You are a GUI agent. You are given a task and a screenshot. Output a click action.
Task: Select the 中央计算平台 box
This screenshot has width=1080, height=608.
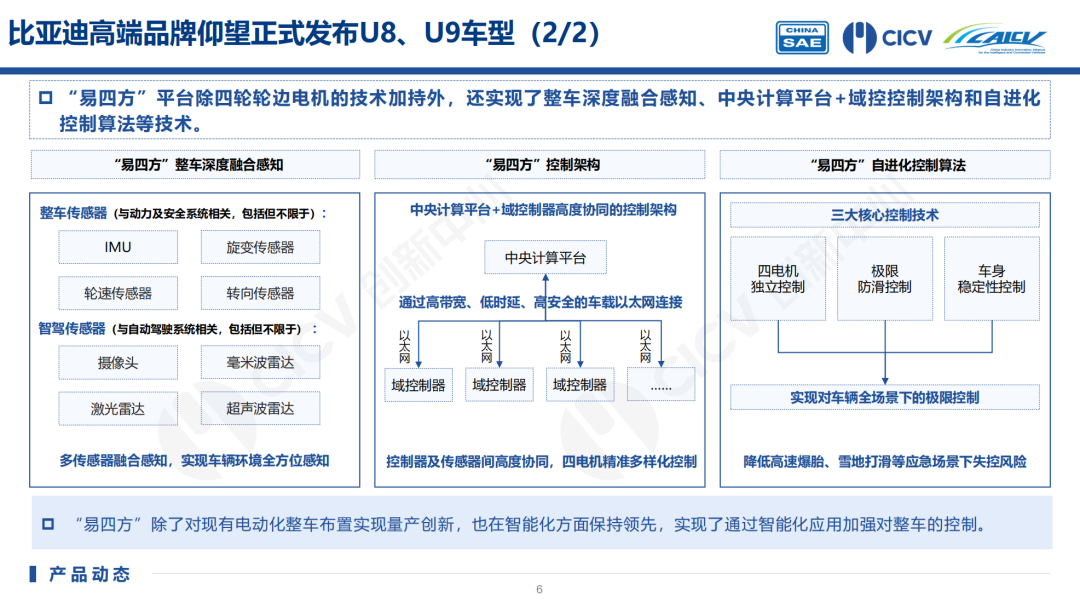(x=545, y=258)
